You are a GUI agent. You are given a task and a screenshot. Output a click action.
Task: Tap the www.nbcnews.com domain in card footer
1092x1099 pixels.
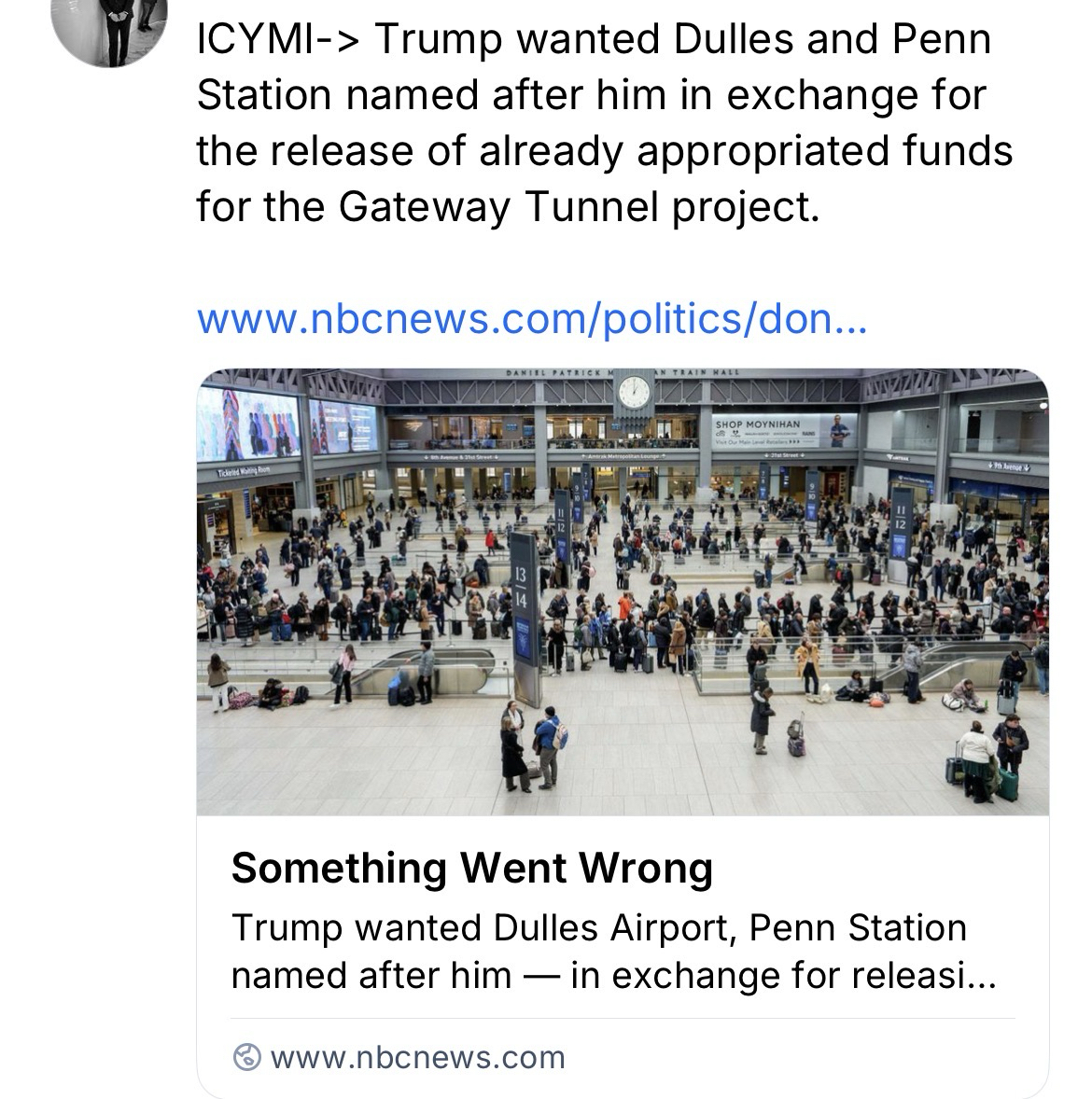(417, 1057)
